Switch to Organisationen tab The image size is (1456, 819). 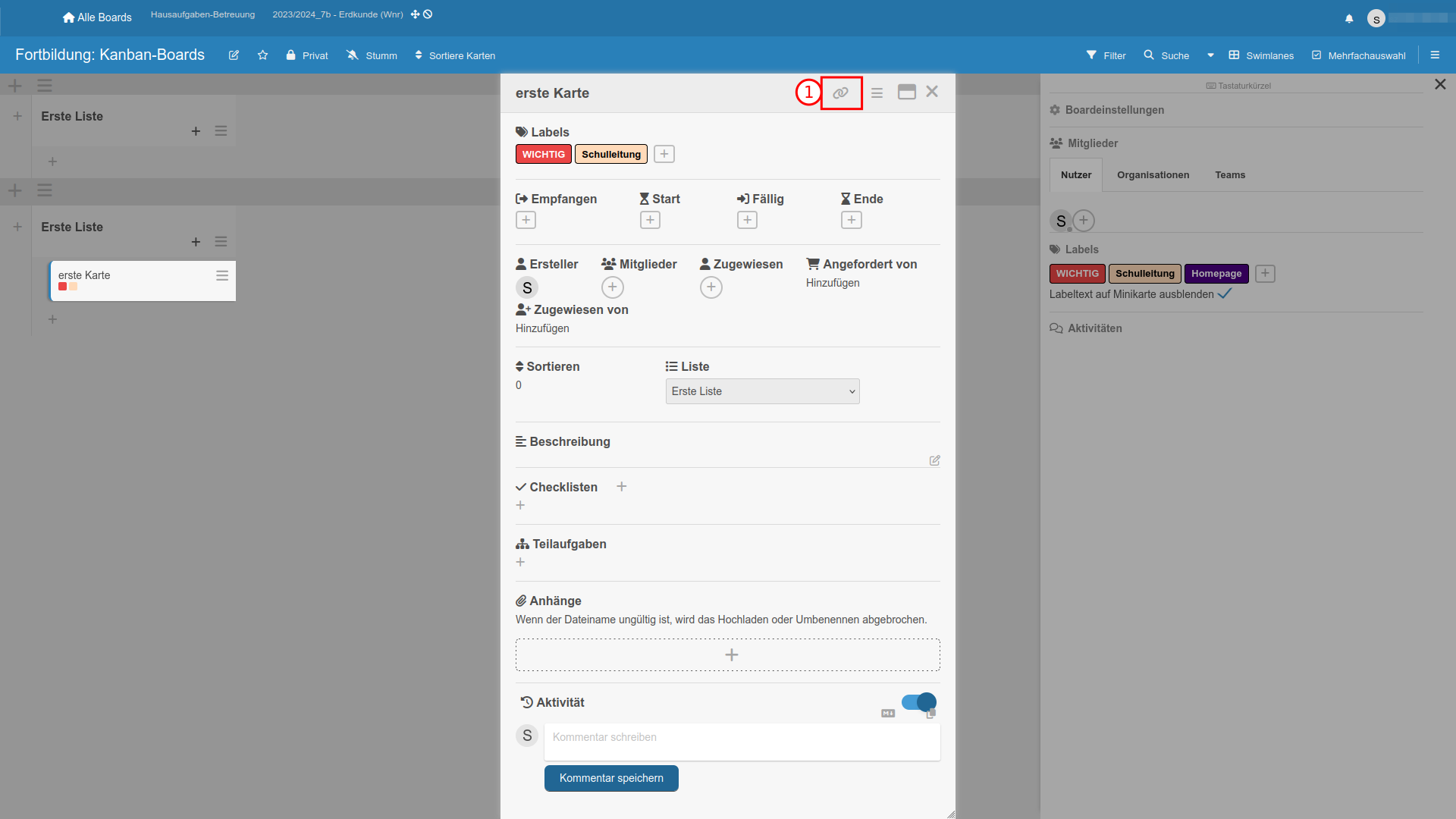(1153, 175)
